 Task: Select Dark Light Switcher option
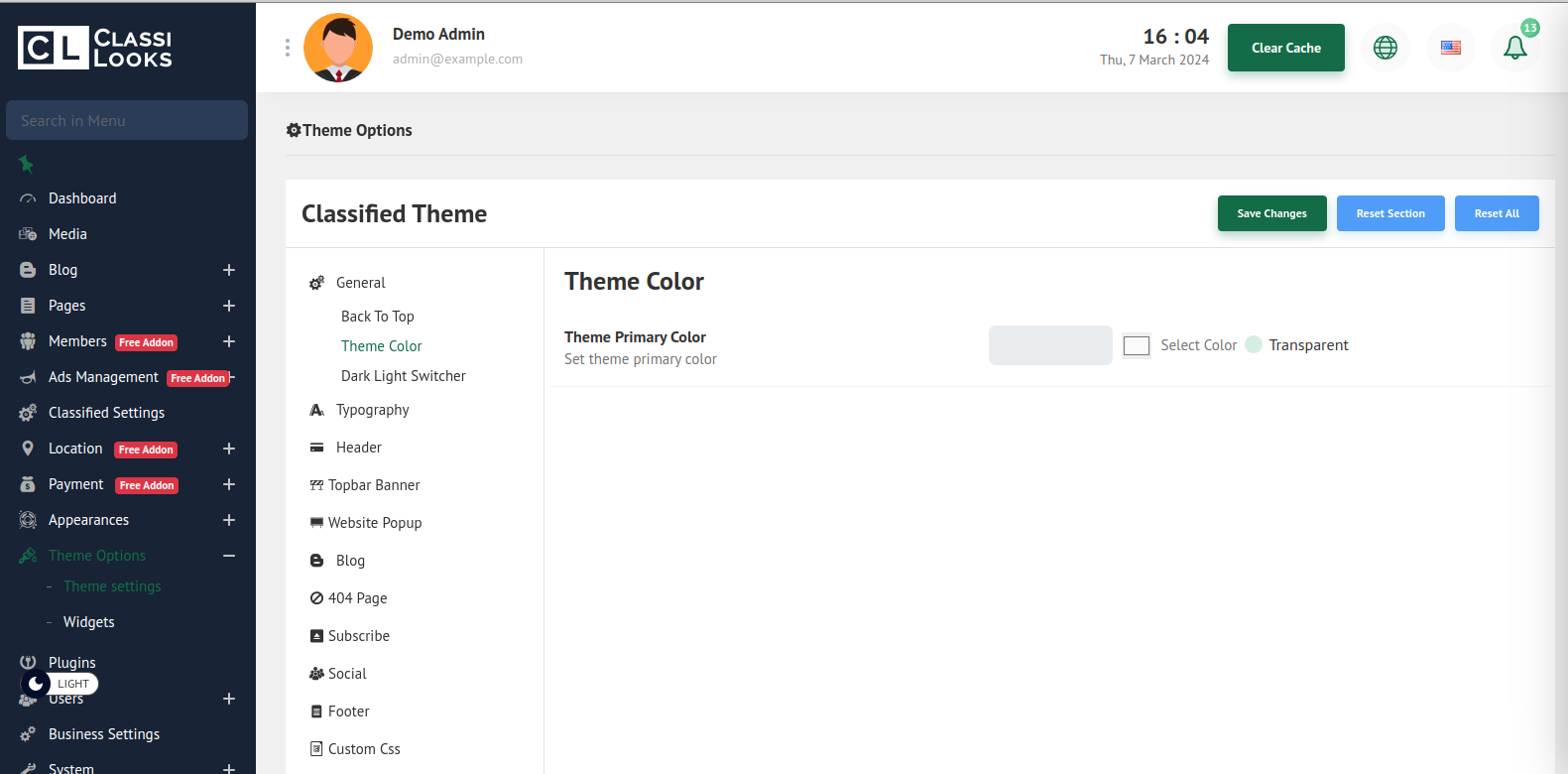403,376
